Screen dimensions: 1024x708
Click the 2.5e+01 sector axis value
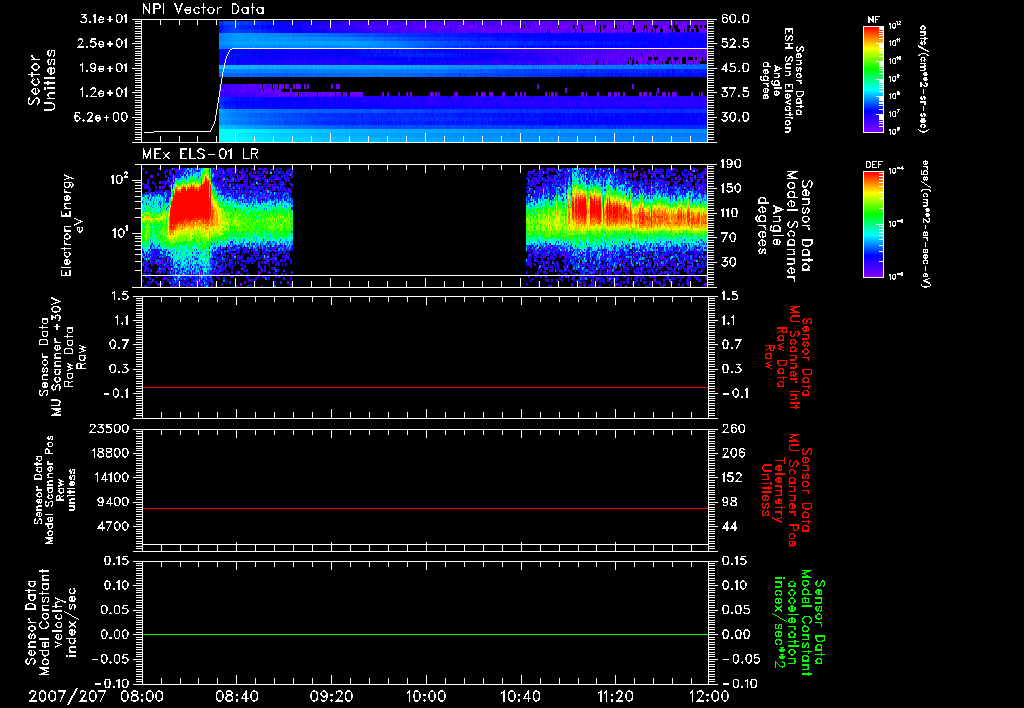pyautogui.click(x=104, y=43)
